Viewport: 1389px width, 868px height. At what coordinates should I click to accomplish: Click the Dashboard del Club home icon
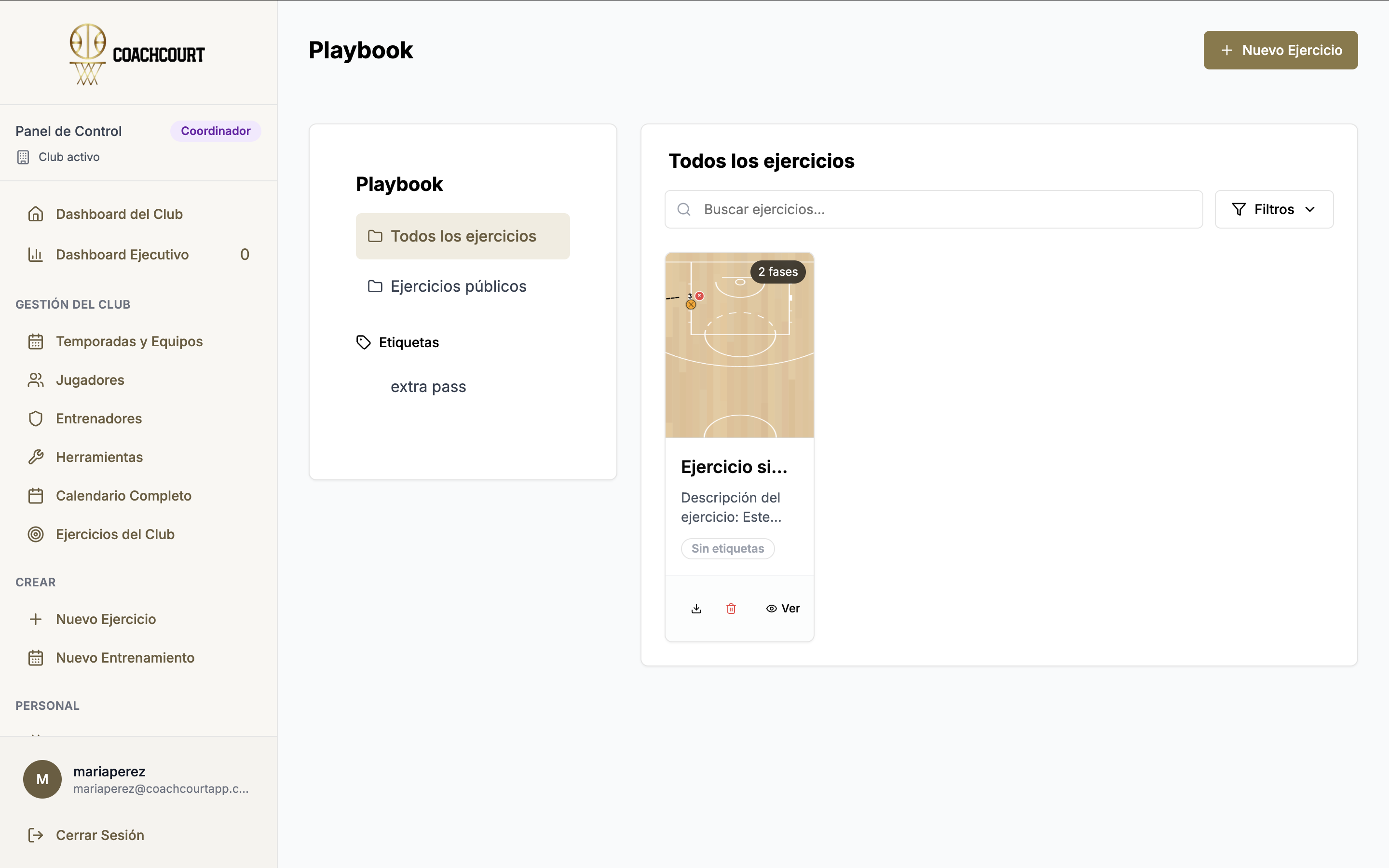pos(36,214)
